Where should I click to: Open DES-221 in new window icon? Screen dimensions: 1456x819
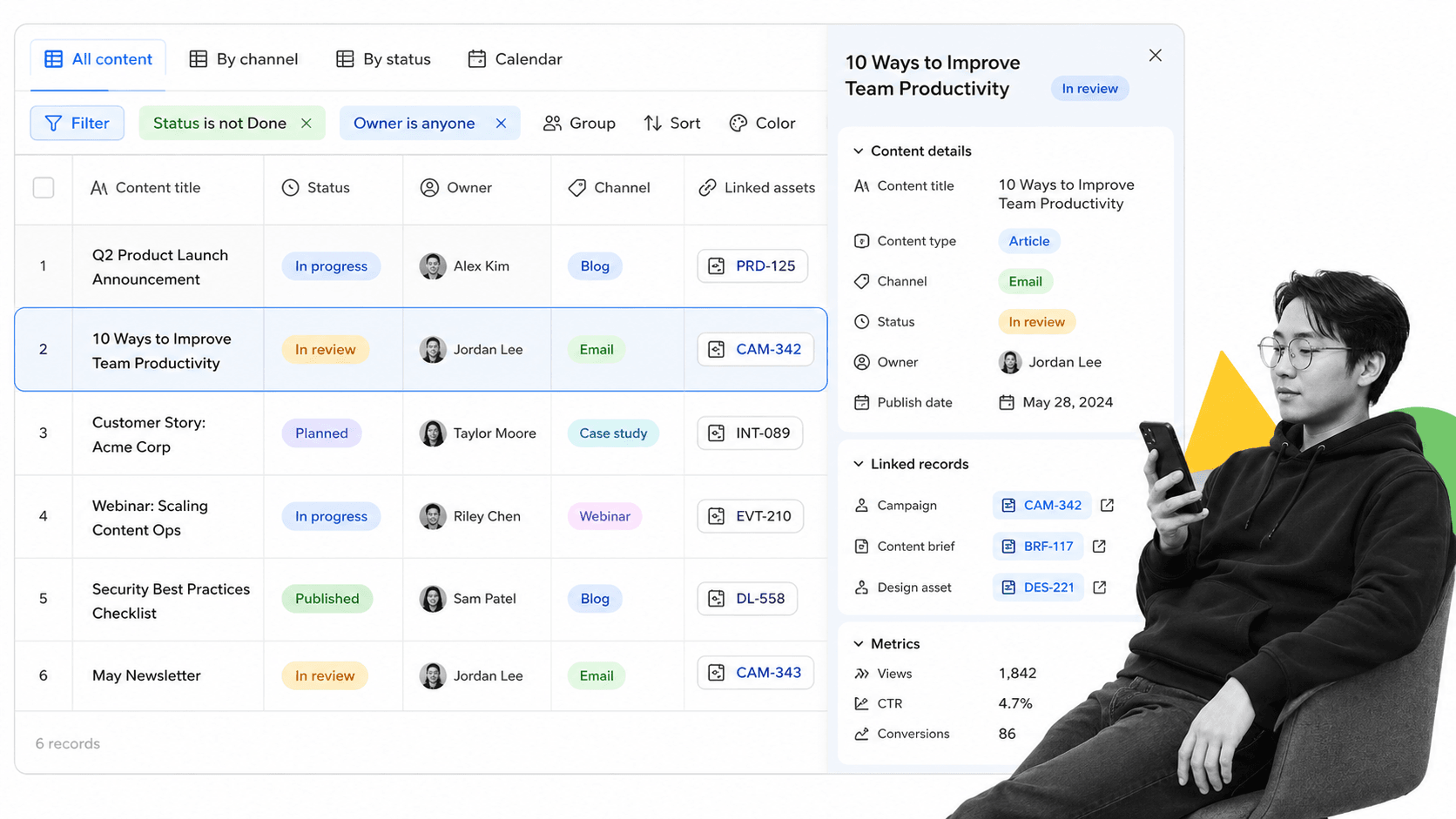[x=1100, y=587]
